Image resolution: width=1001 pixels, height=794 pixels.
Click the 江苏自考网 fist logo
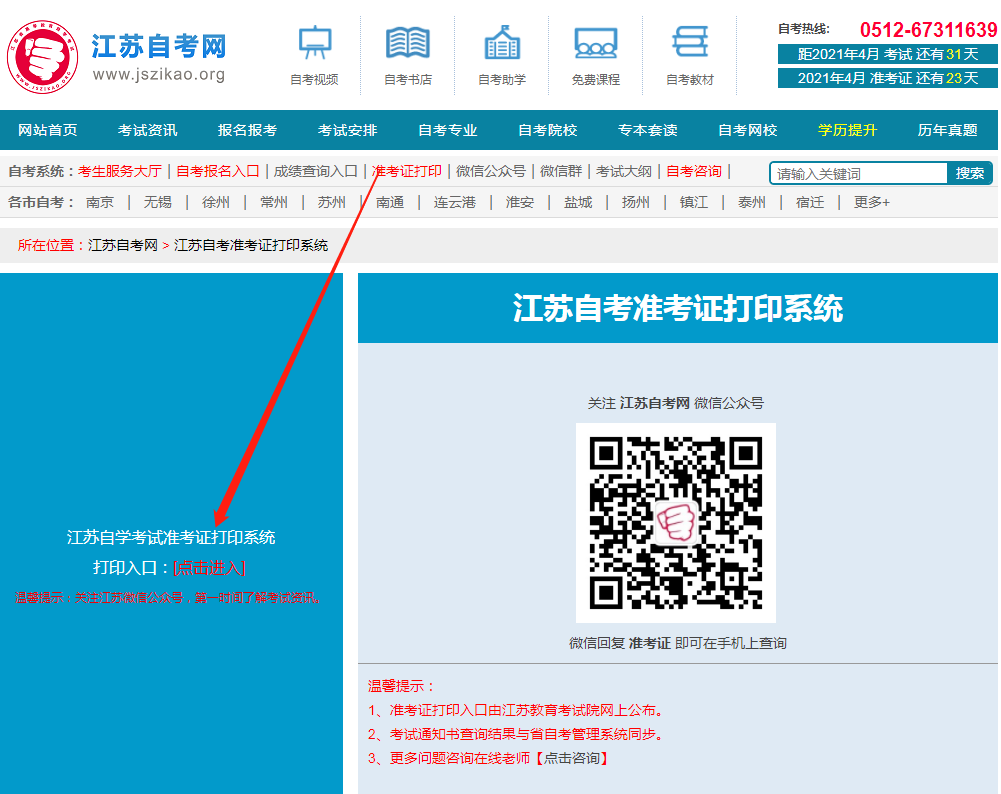pyautogui.click(x=43, y=57)
